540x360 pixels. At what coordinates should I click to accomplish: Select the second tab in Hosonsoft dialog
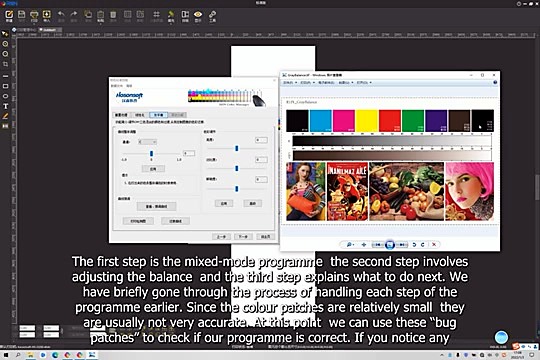click(140, 115)
